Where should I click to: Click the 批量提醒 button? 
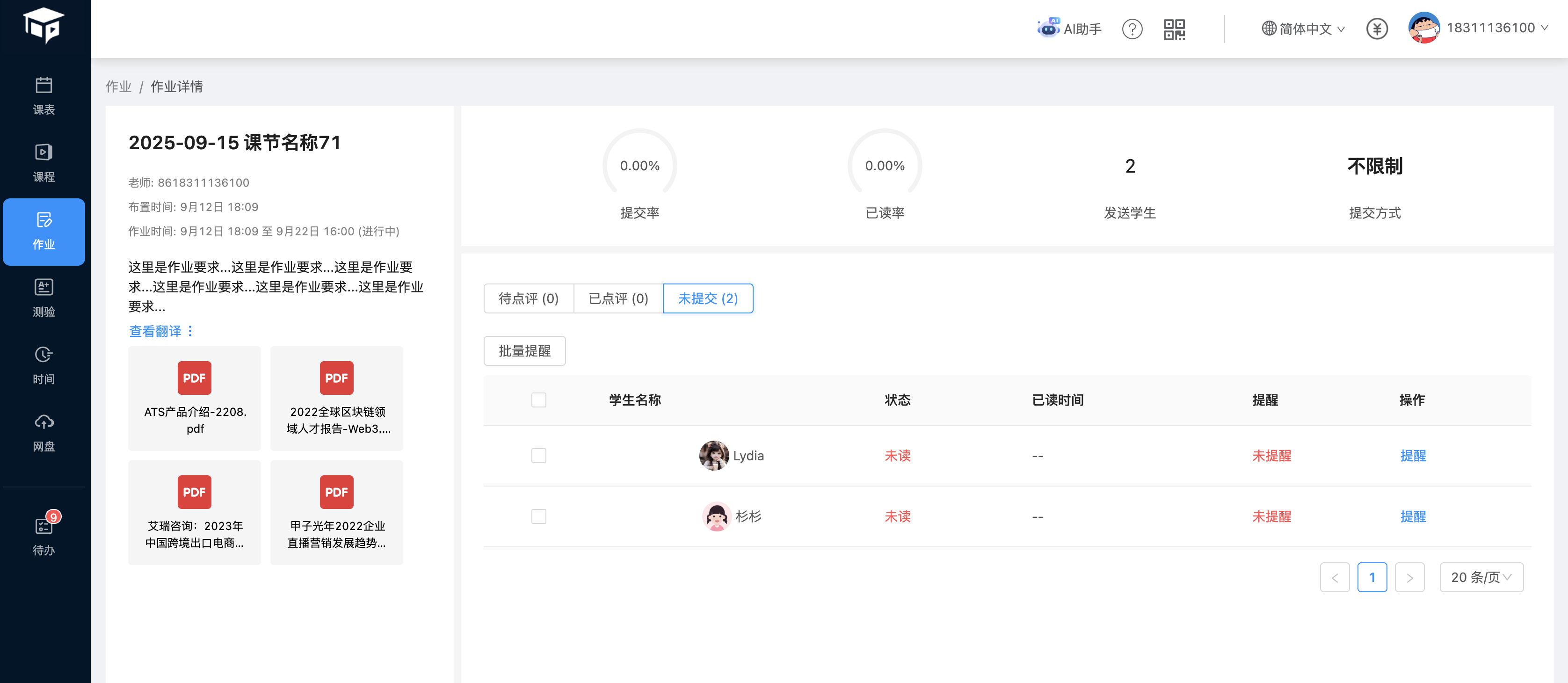[524, 351]
